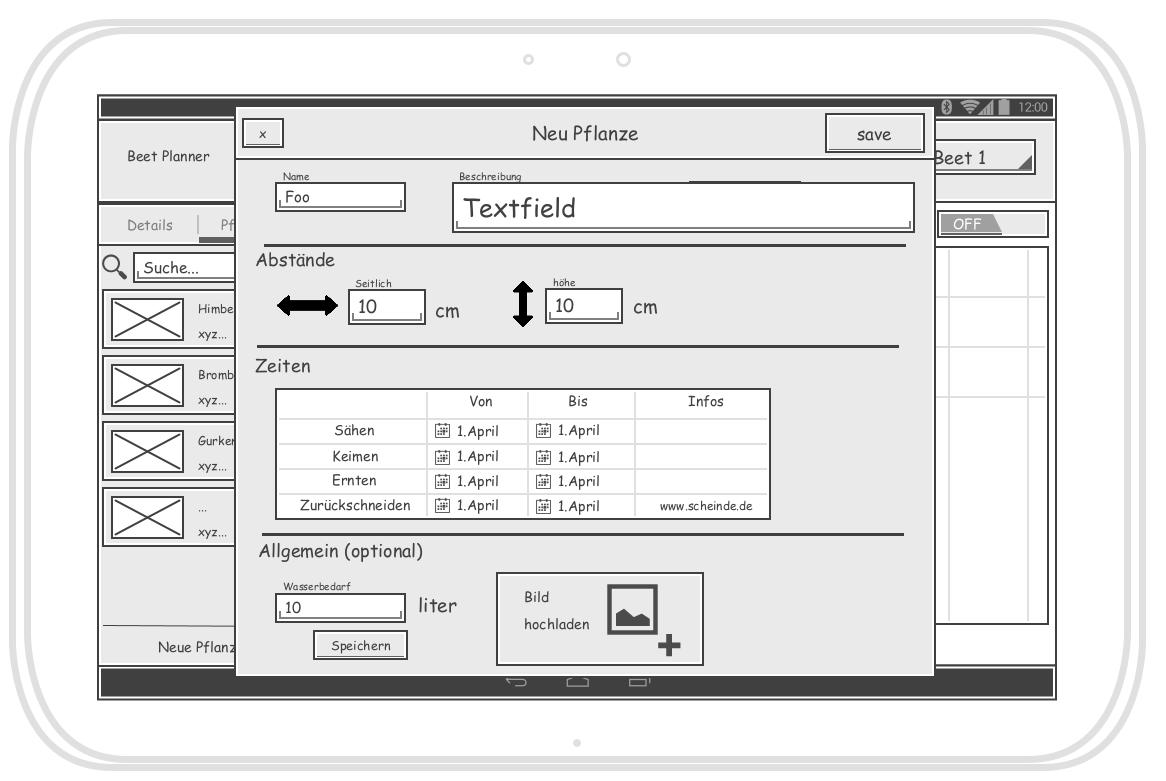Open calendar icon for Ernten Von date
Image resolution: width=1166 pixels, height=781 pixels.
pyautogui.click(x=443, y=481)
